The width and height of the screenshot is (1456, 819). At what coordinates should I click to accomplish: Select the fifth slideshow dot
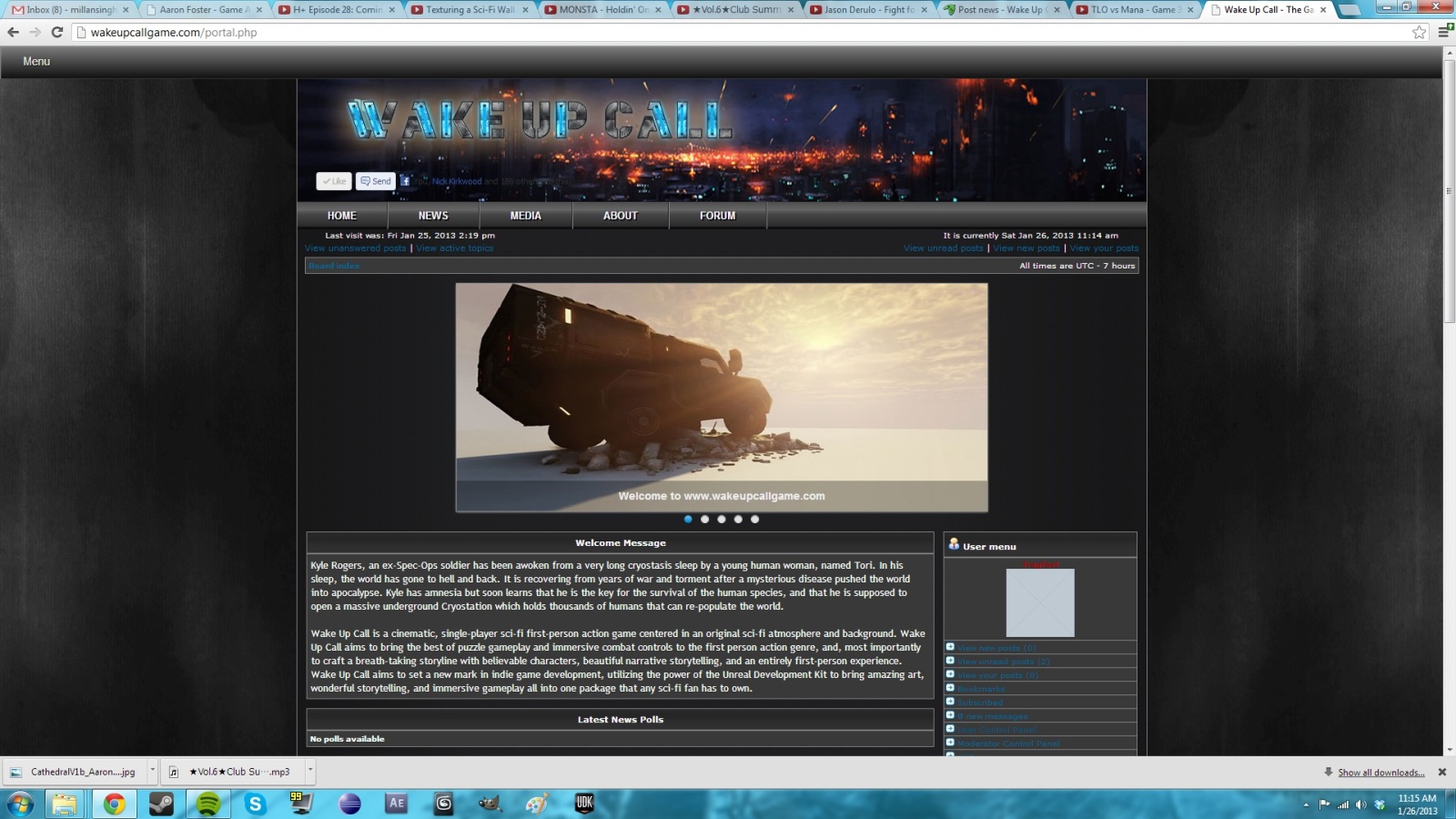coord(754,519)
